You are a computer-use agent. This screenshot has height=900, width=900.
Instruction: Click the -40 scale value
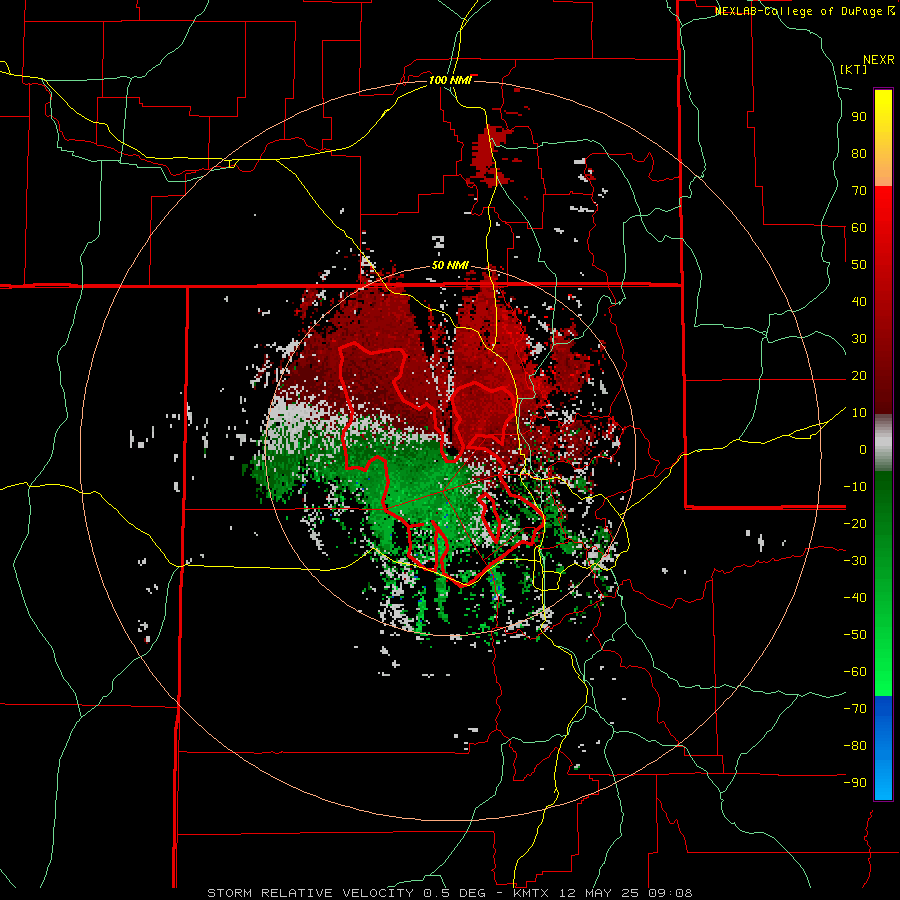[855, 598]
